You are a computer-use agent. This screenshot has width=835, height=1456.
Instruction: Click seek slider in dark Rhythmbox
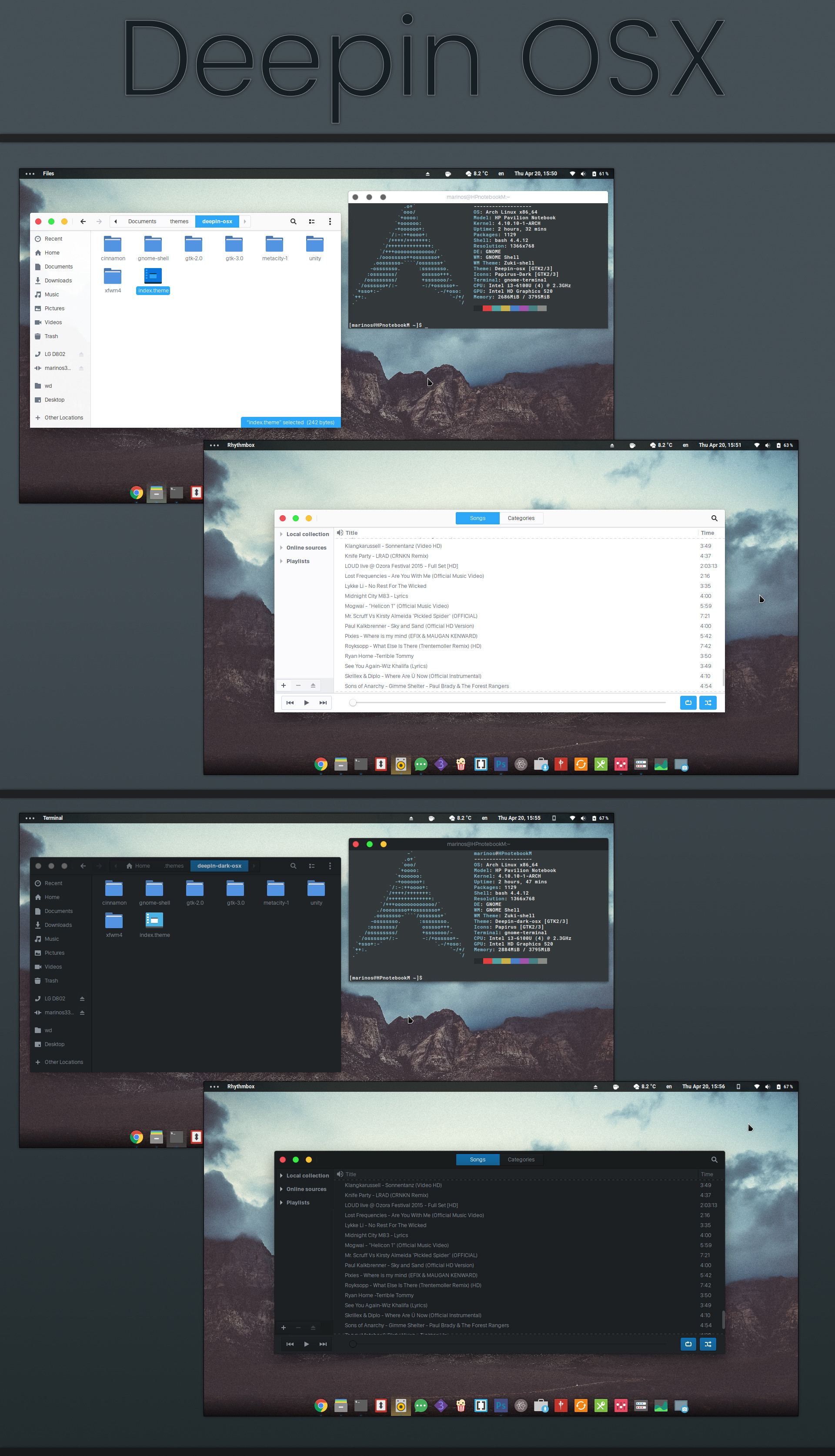(508, 1344)
